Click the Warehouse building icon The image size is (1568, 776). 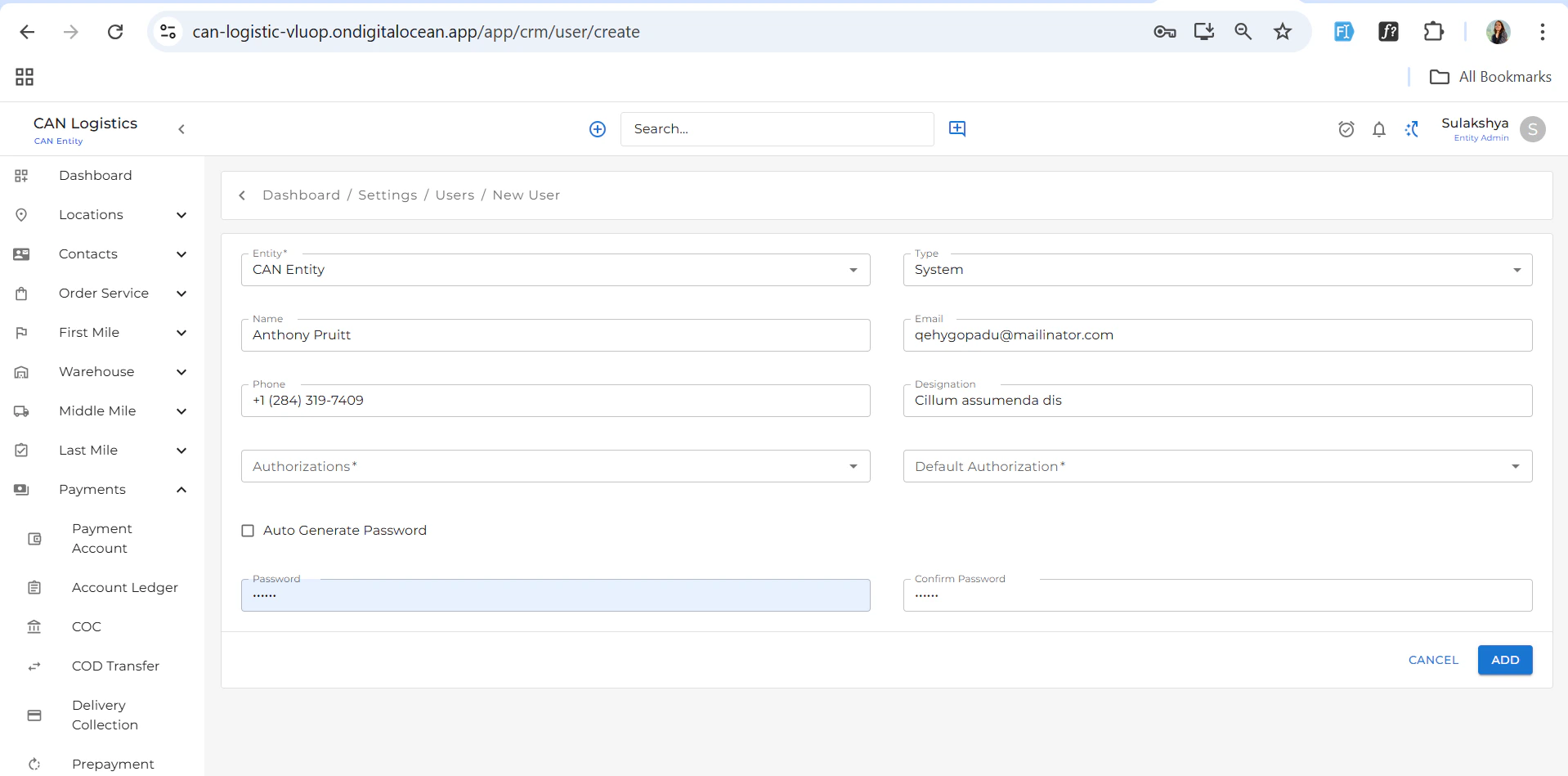click(21, 372)
